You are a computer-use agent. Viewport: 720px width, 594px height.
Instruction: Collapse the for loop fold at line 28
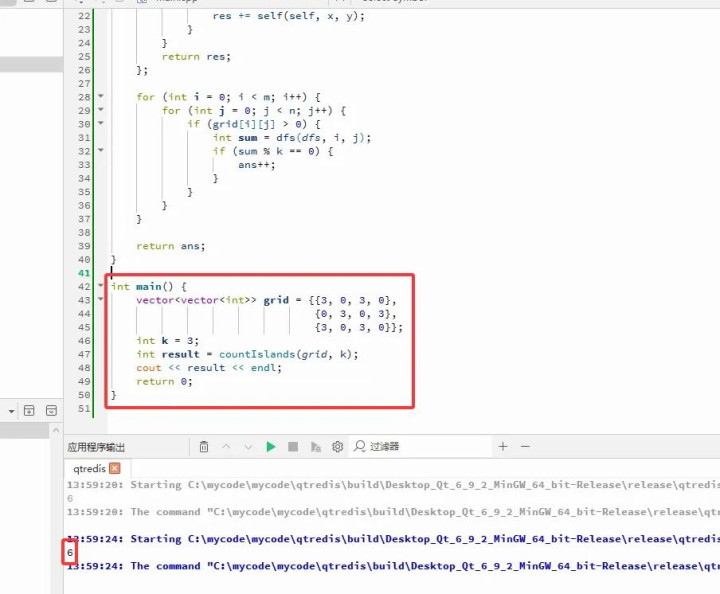point(100,97)
